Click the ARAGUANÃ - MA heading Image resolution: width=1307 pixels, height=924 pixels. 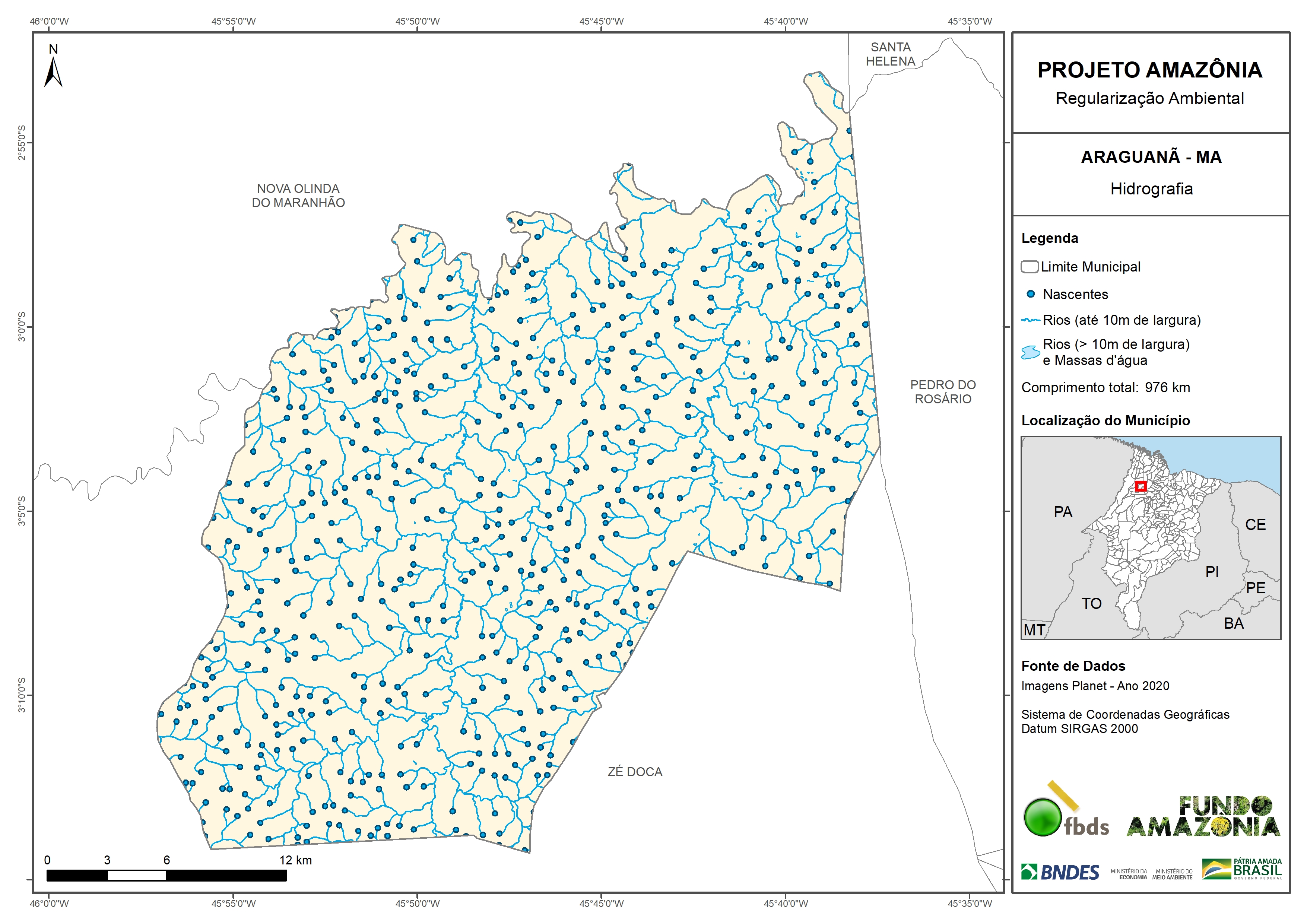click(1151, 157)
